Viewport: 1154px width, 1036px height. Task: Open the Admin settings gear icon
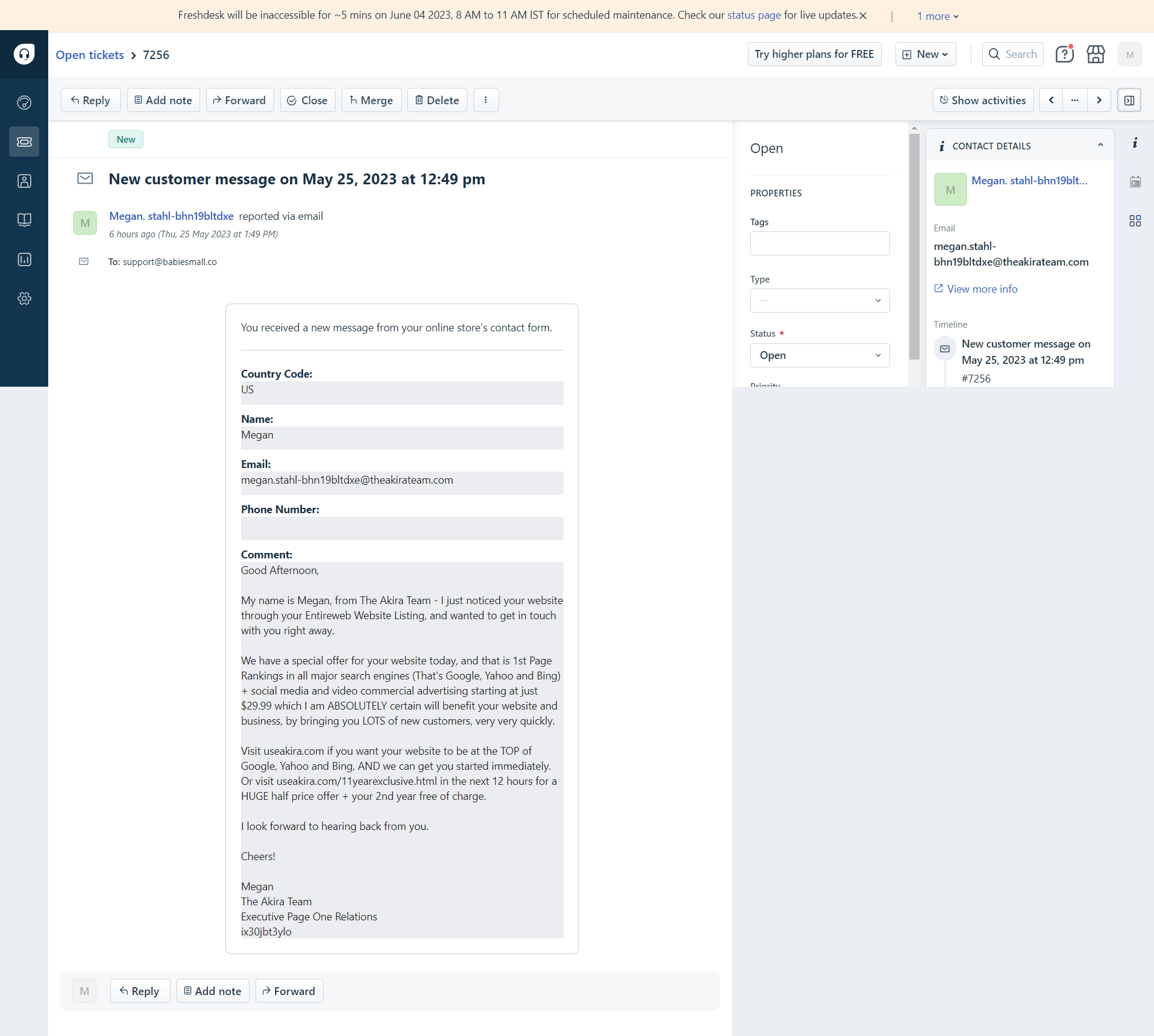pyautogui.click(x=24, y=298)
